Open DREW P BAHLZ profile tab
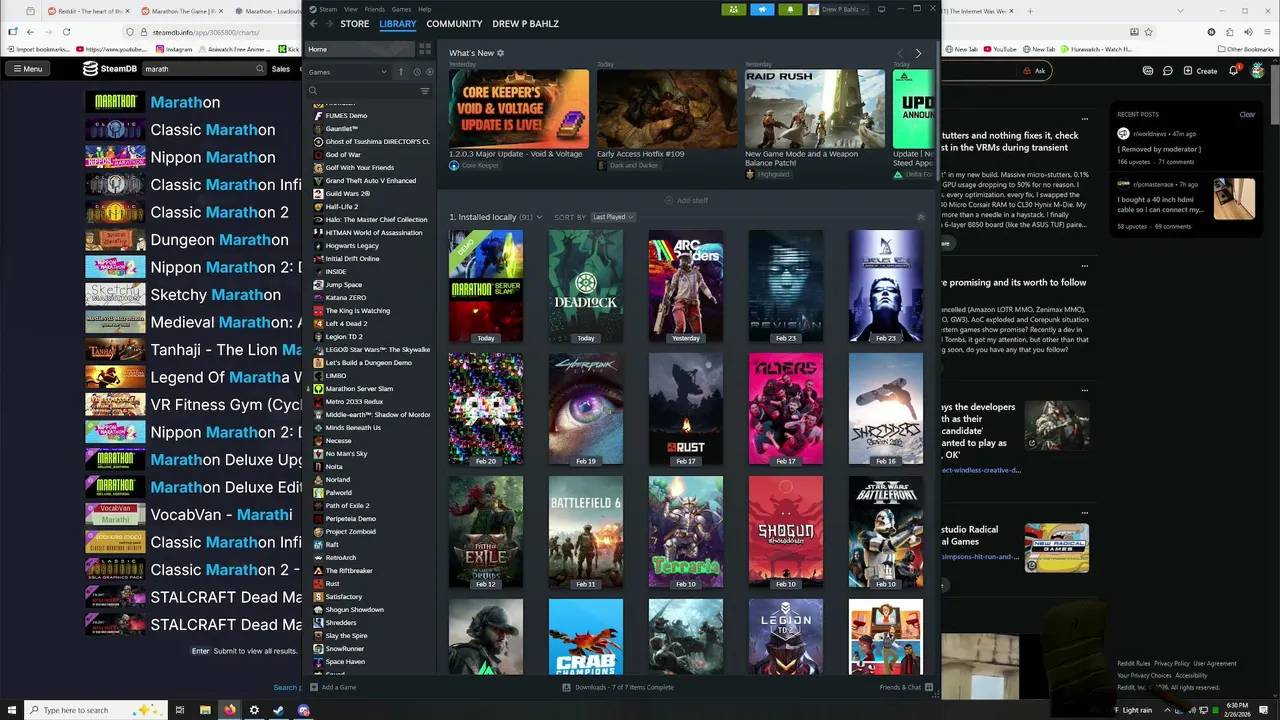This screenshot has height=720, width=1280. (x=525, y=24)
